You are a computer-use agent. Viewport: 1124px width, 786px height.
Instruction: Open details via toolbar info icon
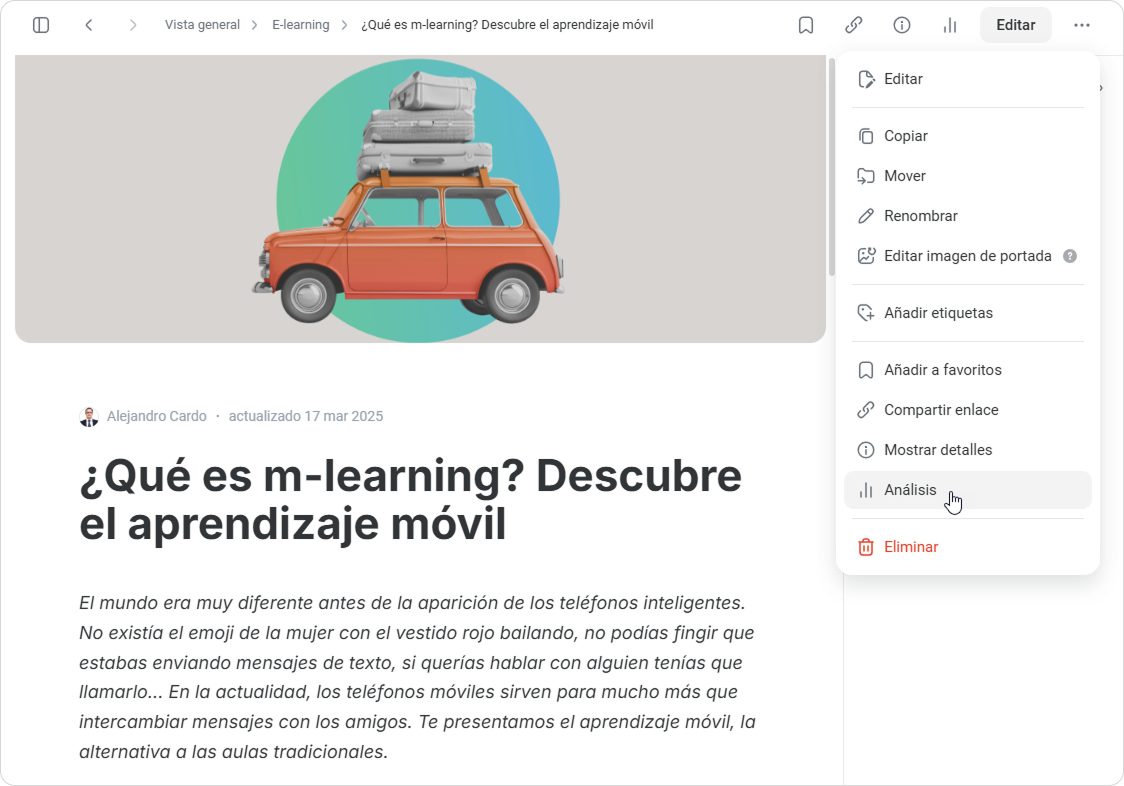point(902,25)
